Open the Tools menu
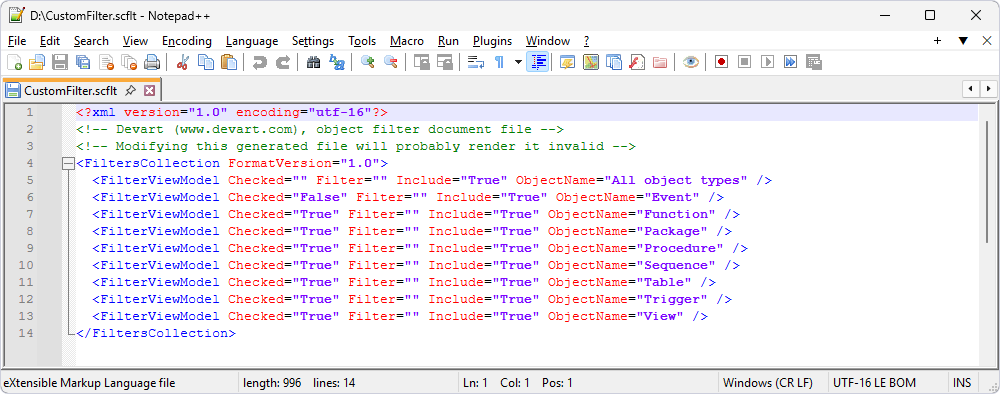Screen dimensions: 1000x394 (x=362, y=41)
